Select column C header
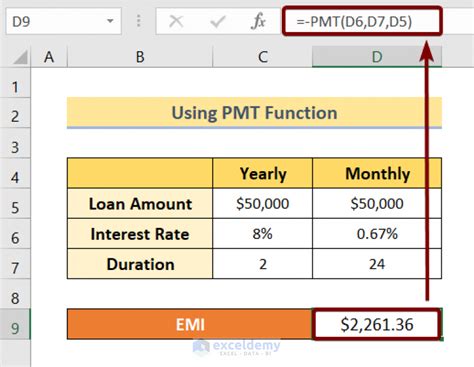The width and height of the screenshot is (474, 367). pos(263,57)
